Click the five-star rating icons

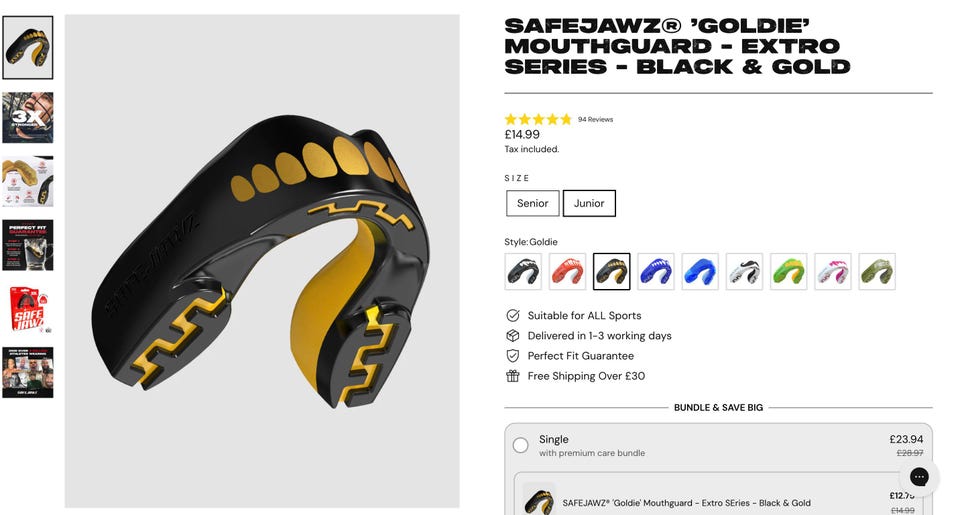click(x=538, y=119)
